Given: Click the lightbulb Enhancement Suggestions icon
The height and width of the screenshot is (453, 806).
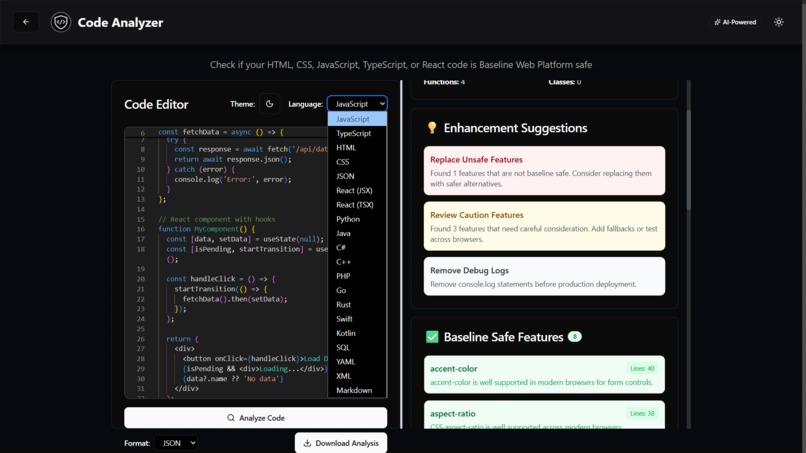Looking at the screenshot, I should [432, 128].
